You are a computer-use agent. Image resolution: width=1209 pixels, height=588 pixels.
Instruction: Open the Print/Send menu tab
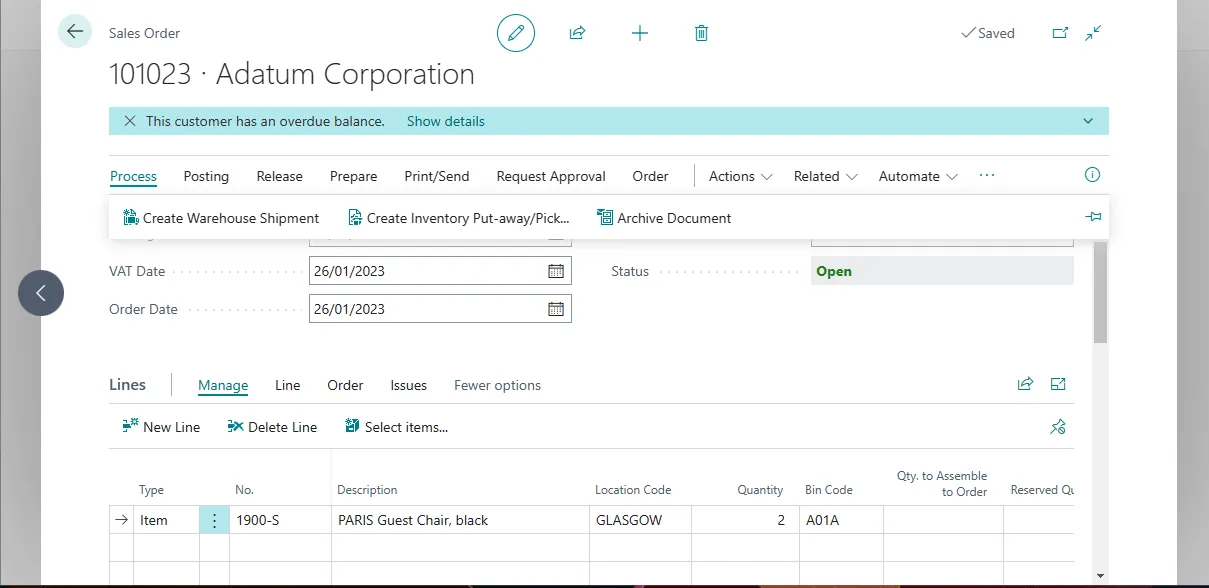click(437, 176)
